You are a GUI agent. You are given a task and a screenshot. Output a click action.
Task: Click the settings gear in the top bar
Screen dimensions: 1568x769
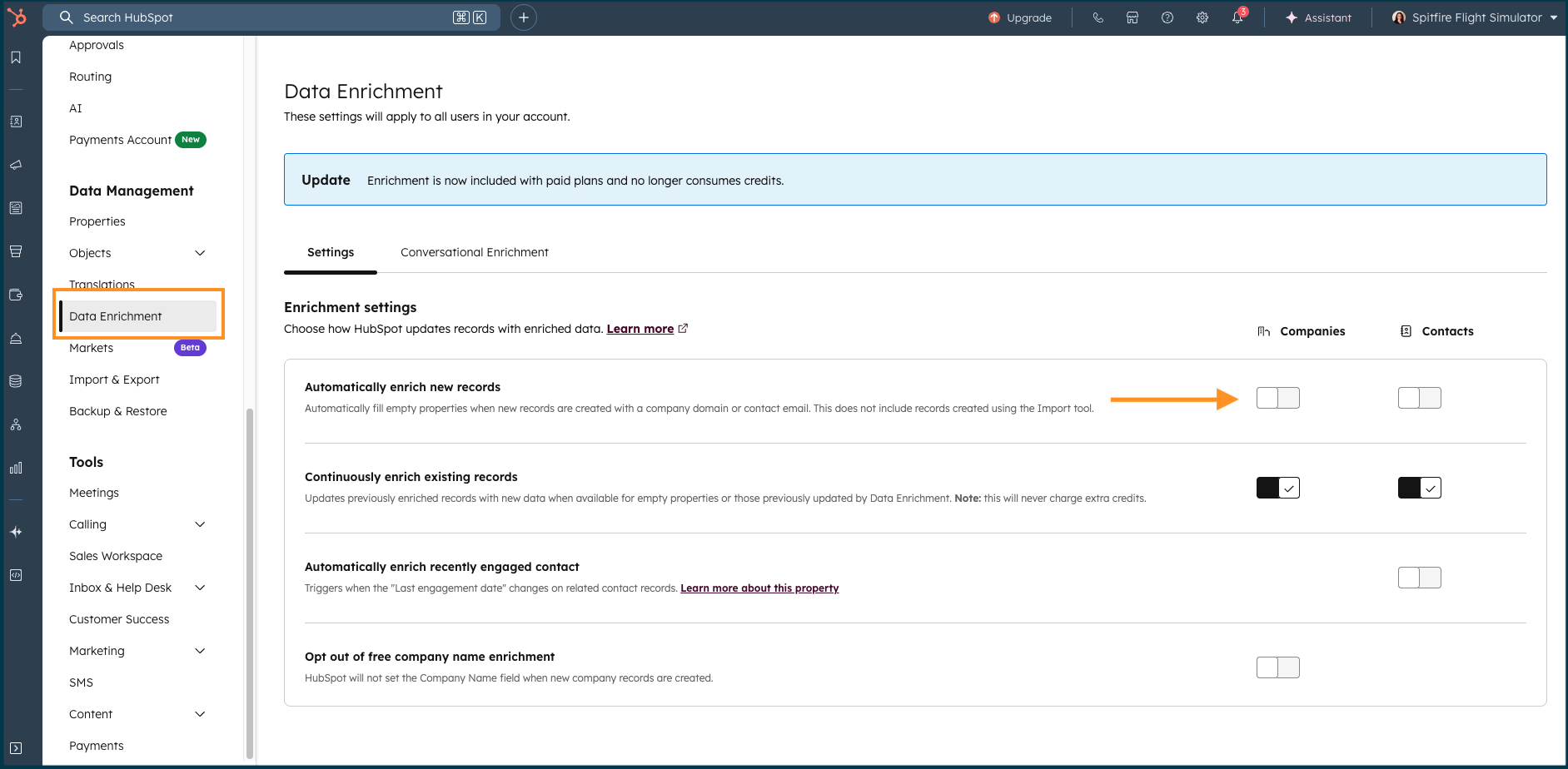1202,17
